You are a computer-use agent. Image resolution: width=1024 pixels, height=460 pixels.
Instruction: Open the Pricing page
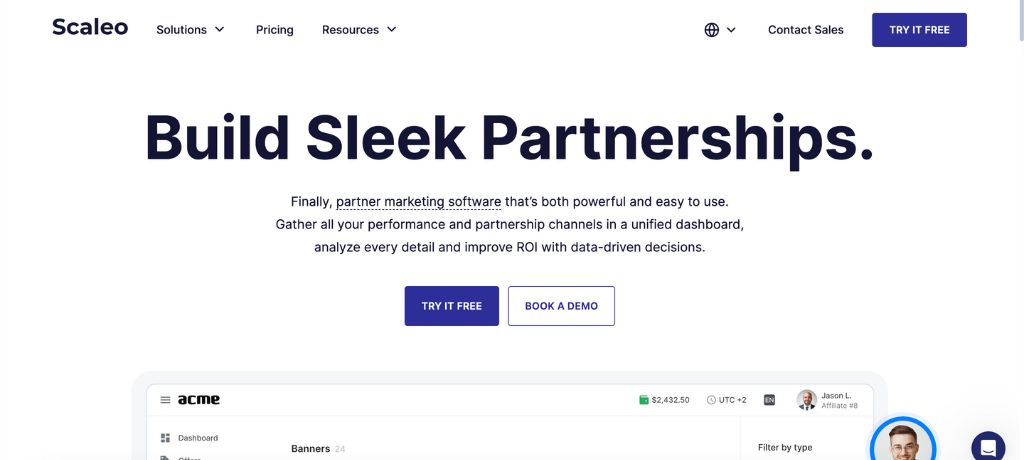(x=275, y=30)
